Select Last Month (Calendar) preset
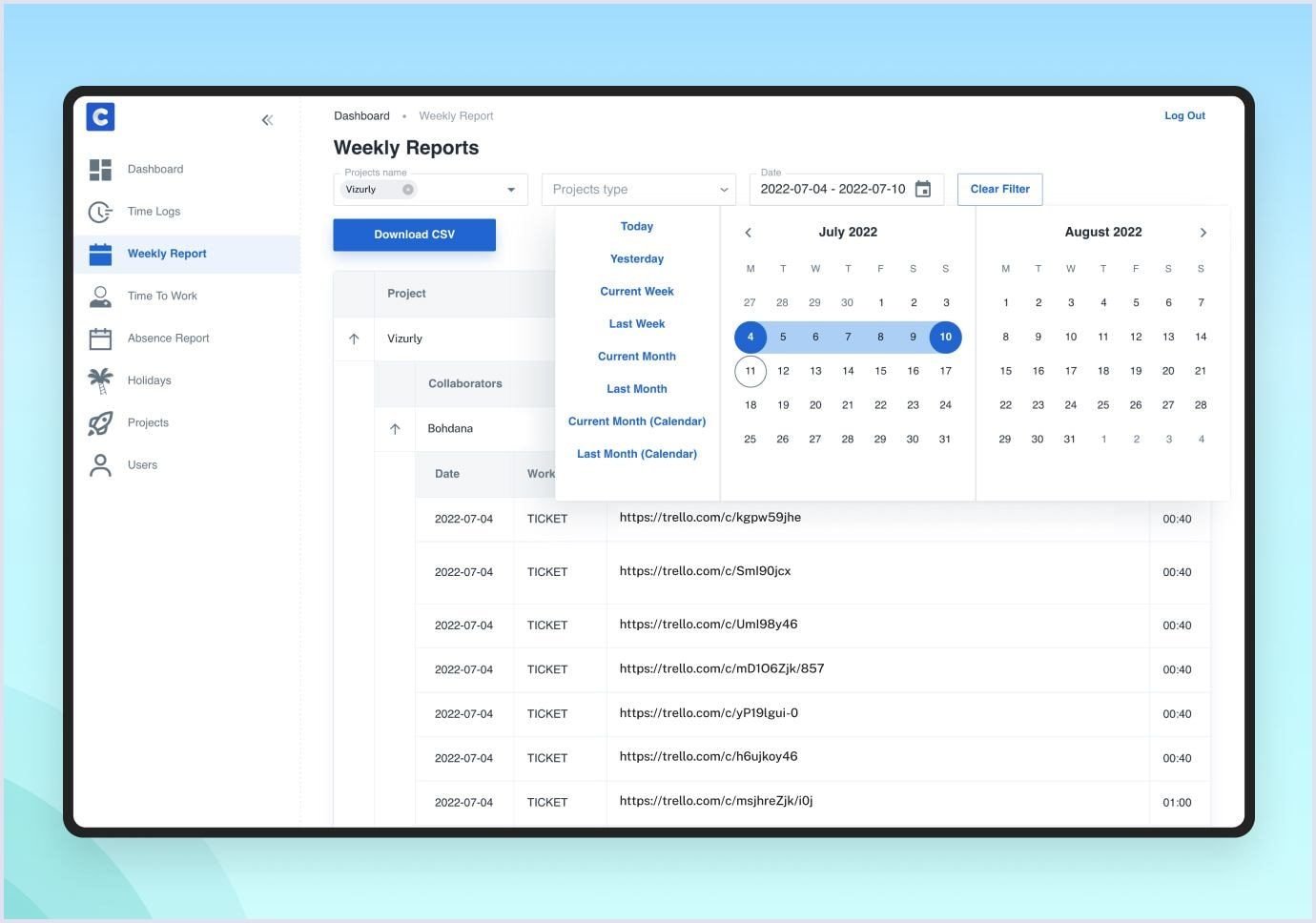 point(637,454)
